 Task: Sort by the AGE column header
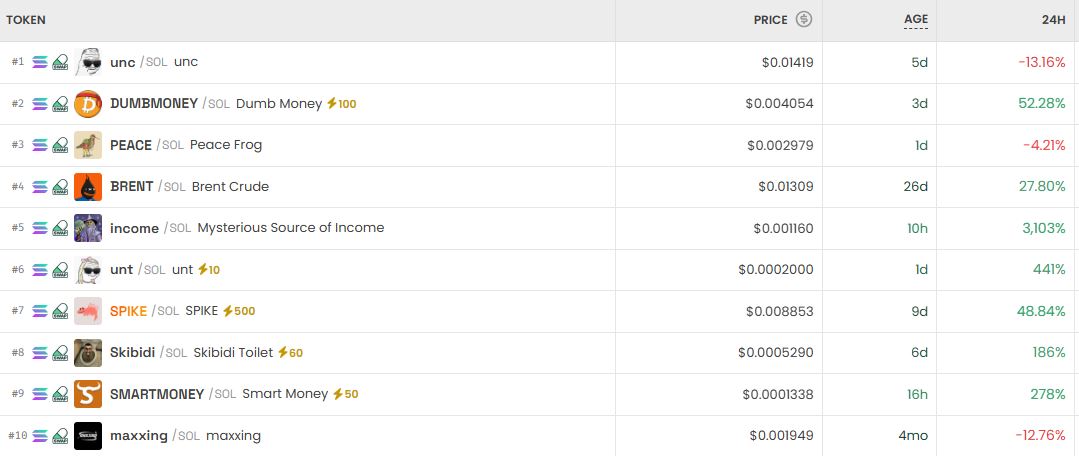tap(916, 19)
